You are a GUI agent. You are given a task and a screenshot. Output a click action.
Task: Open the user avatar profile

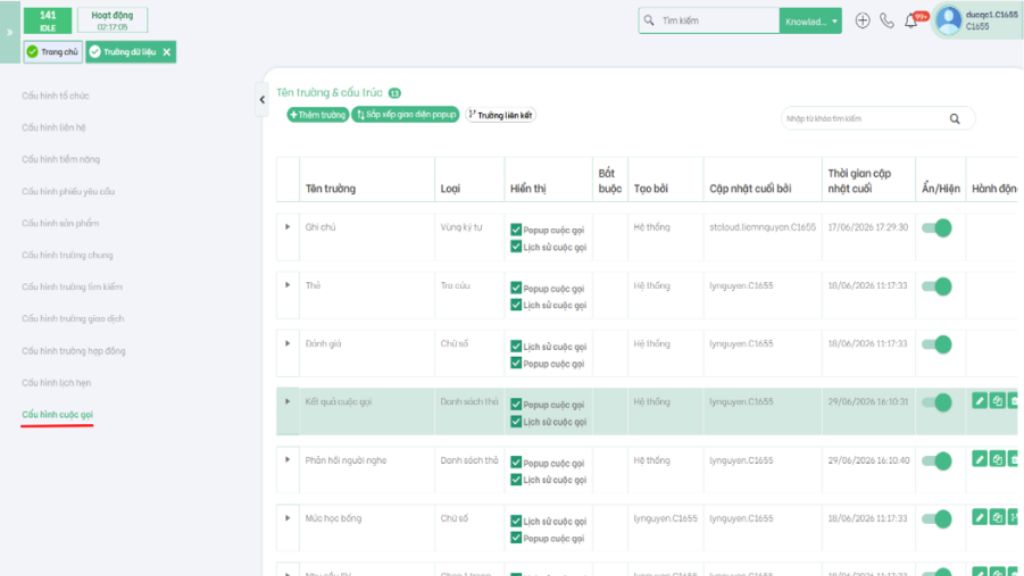[x=948, y=20]
